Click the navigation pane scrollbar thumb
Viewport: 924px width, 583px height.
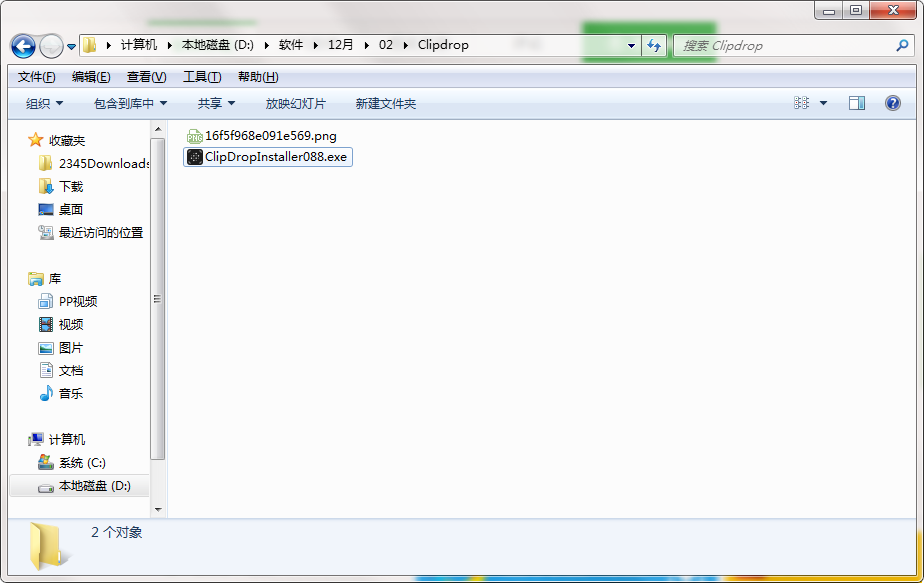158,299
